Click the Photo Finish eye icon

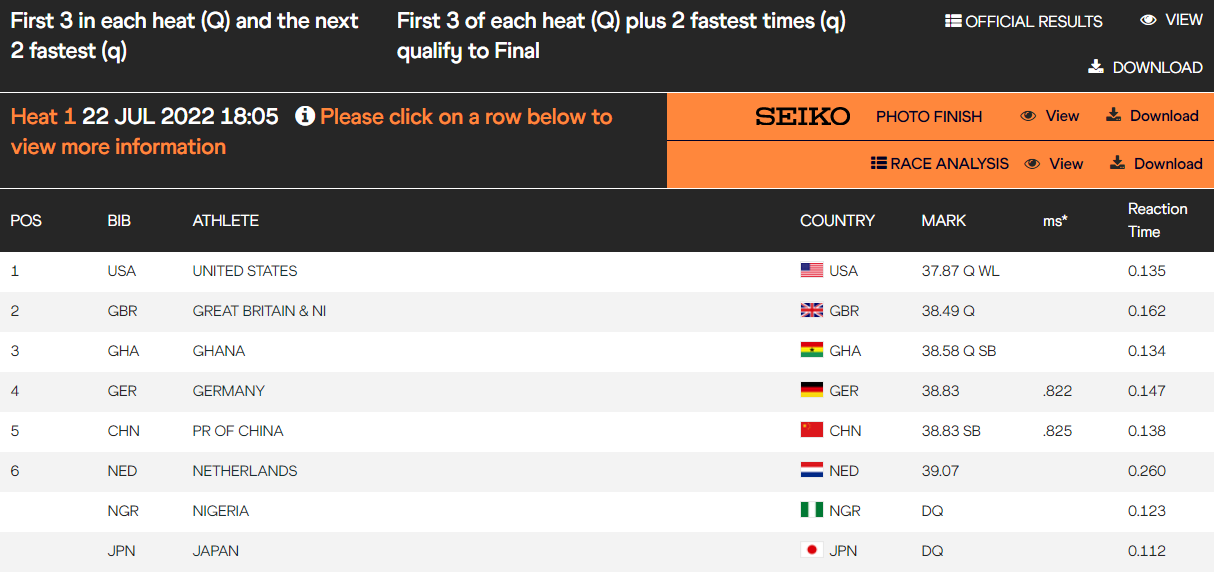(x=1028, y=116)
